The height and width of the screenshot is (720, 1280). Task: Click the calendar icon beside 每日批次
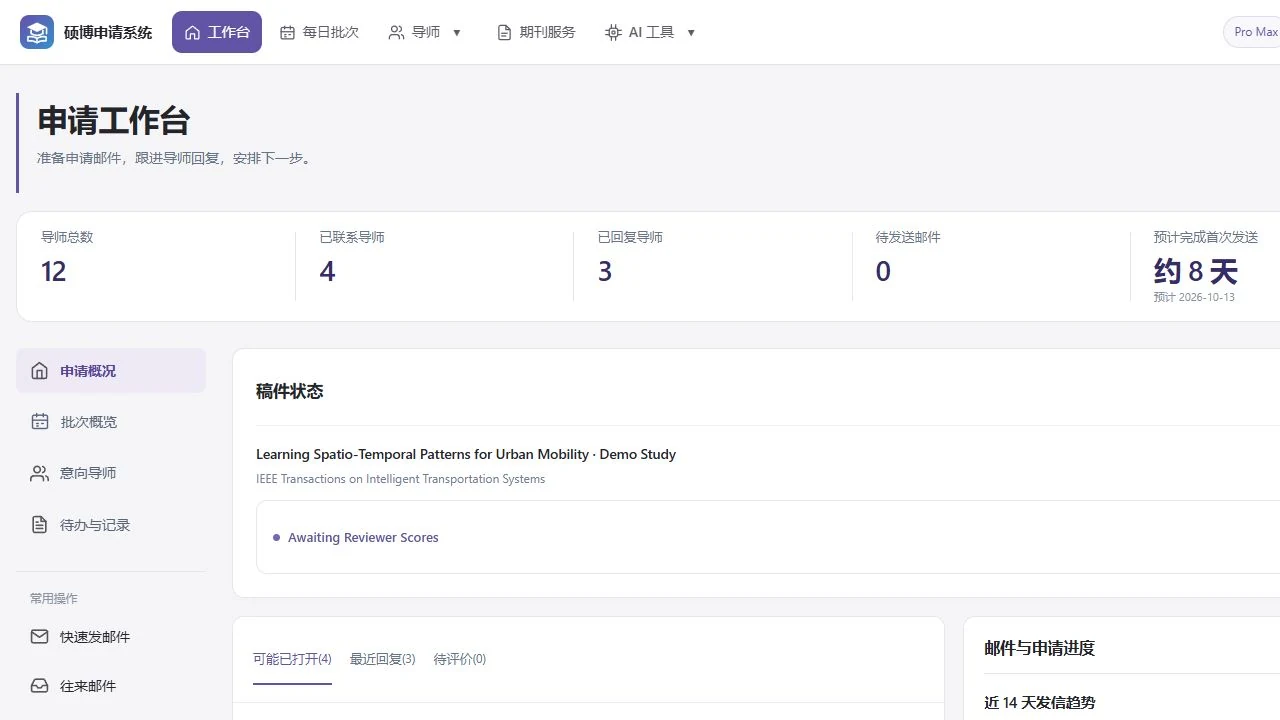287,33
